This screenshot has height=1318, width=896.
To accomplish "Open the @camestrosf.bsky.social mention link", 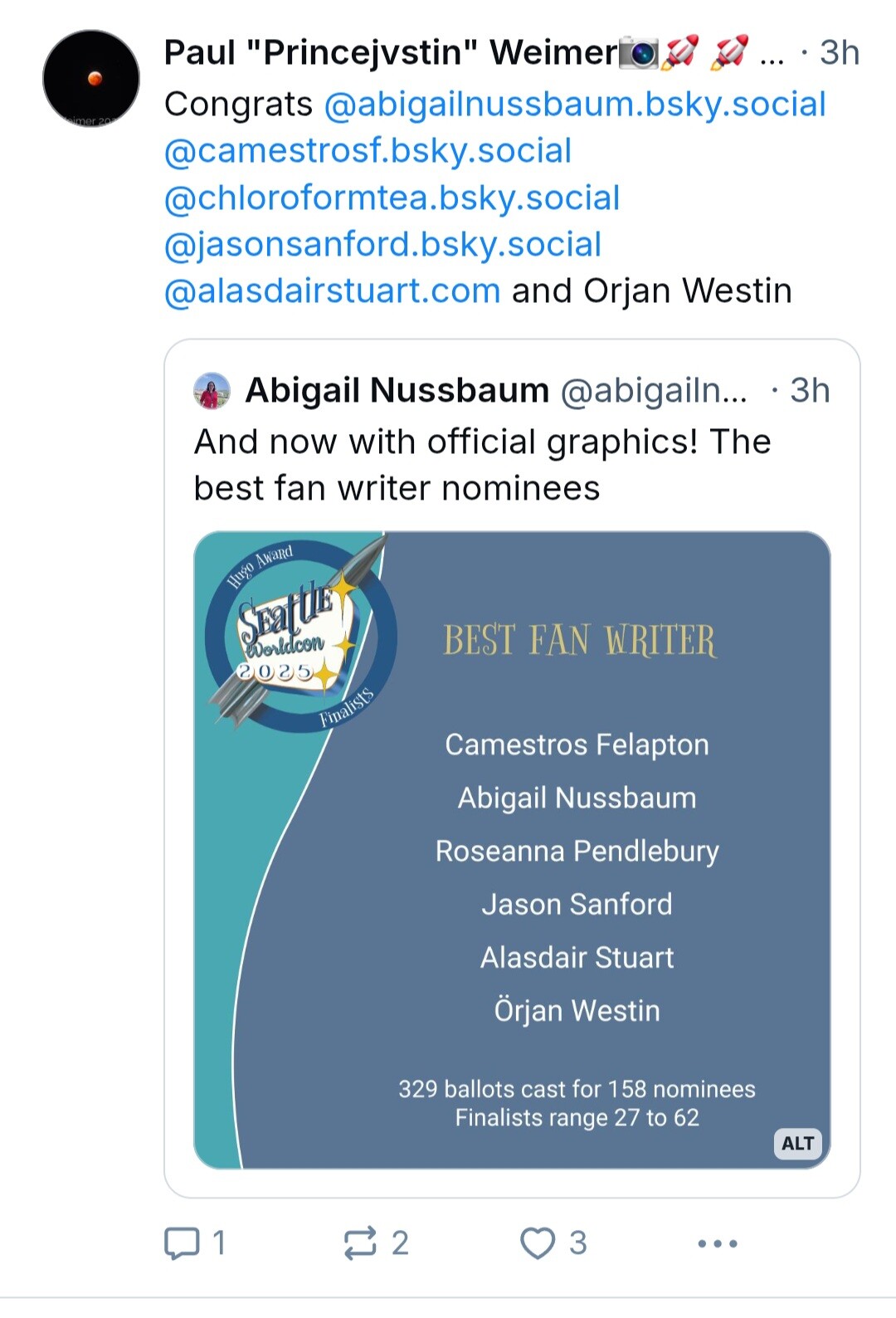I will pos(368,150).
